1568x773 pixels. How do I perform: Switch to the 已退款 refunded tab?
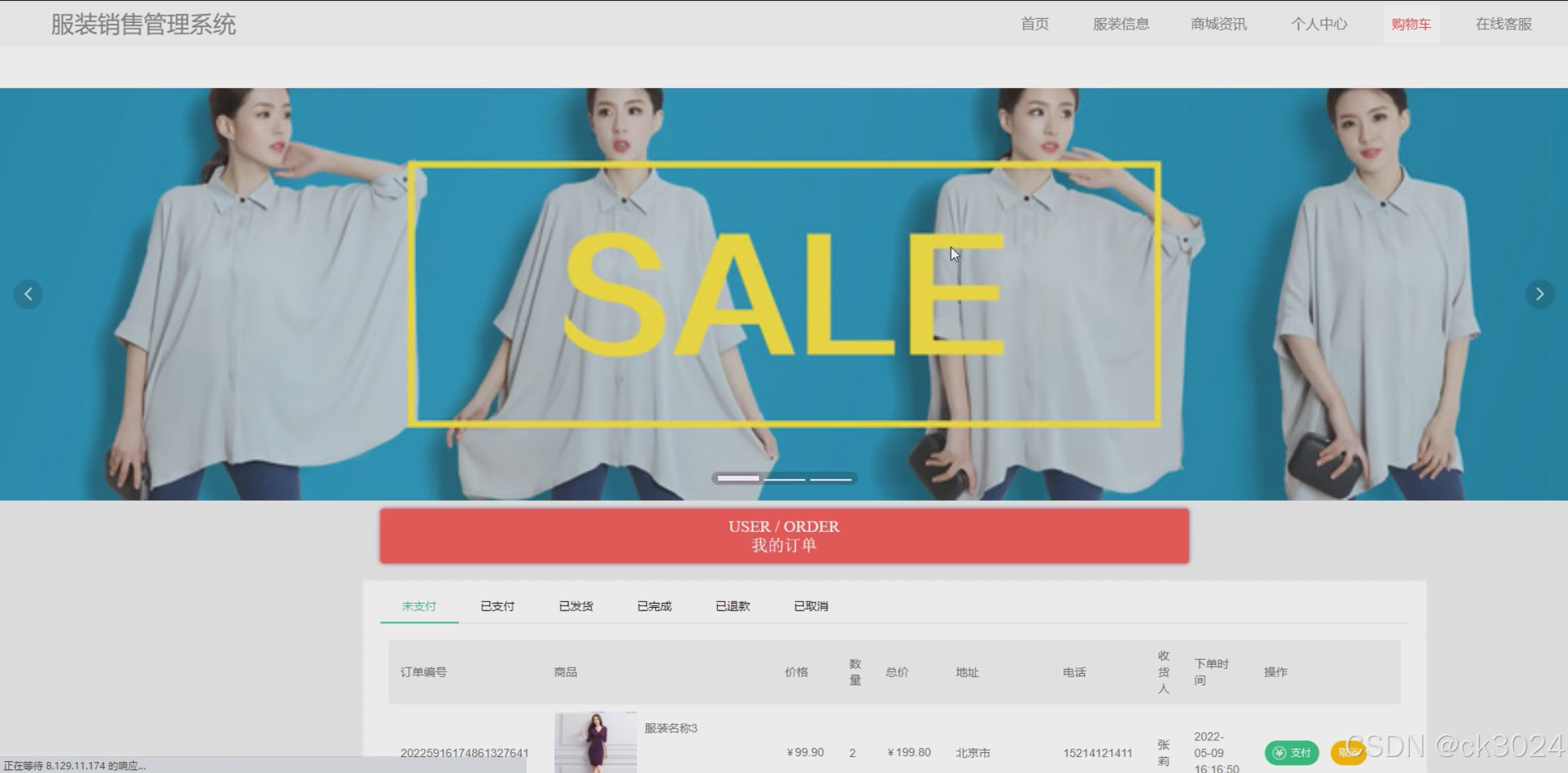(732, 606)
